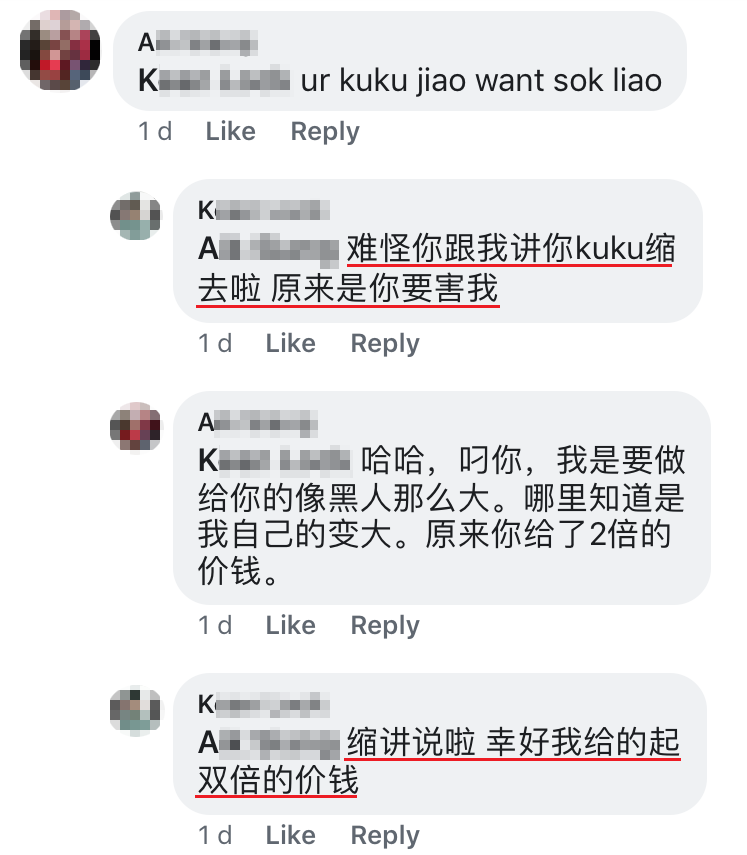Open the author name above the 缩讲说啦 reply
Image resolution: width=747 pixels, height=855 pixels.
pos(264,705)
